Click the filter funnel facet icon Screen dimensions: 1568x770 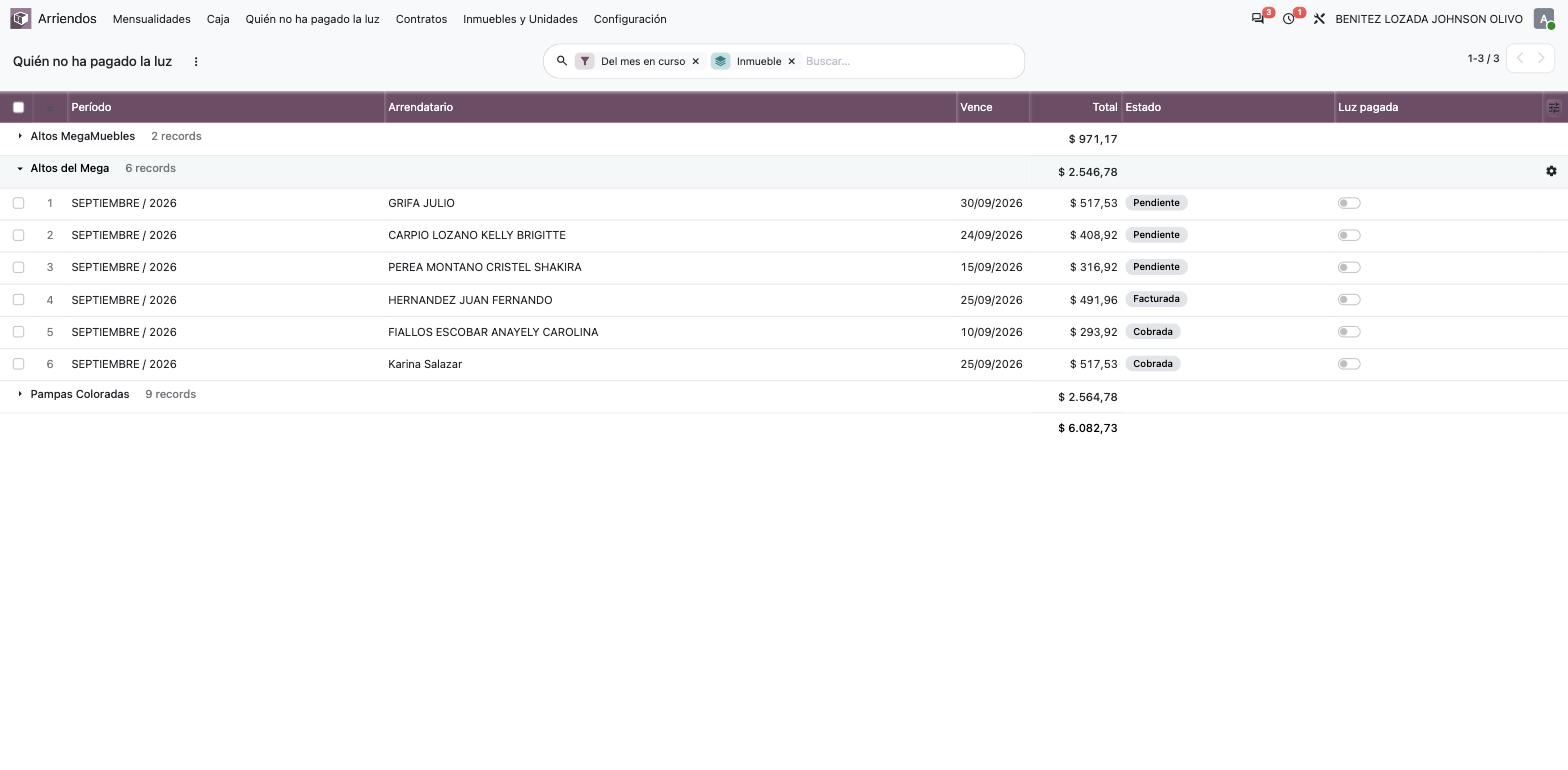click(585, 61)
